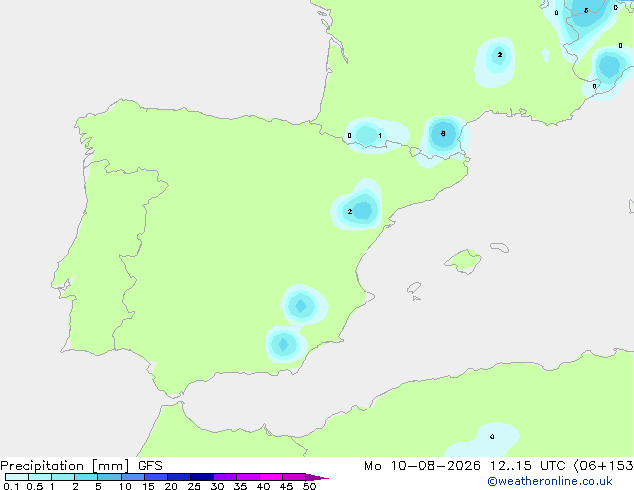
Task: Click the 'Precipitation [mm]' title text
Action: point(65,466)
